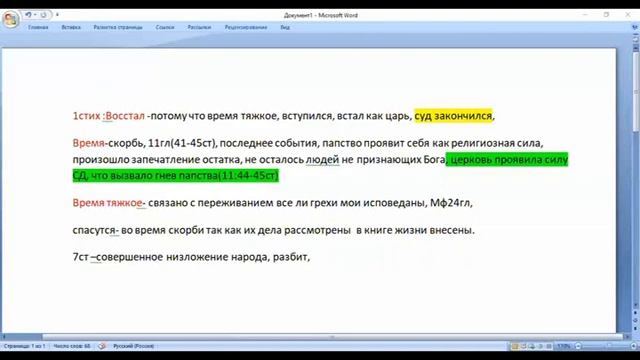Open Customize Quick Access Toolbar dropdown
Viewport: 640px width, 360px height.
coord(57,15)
